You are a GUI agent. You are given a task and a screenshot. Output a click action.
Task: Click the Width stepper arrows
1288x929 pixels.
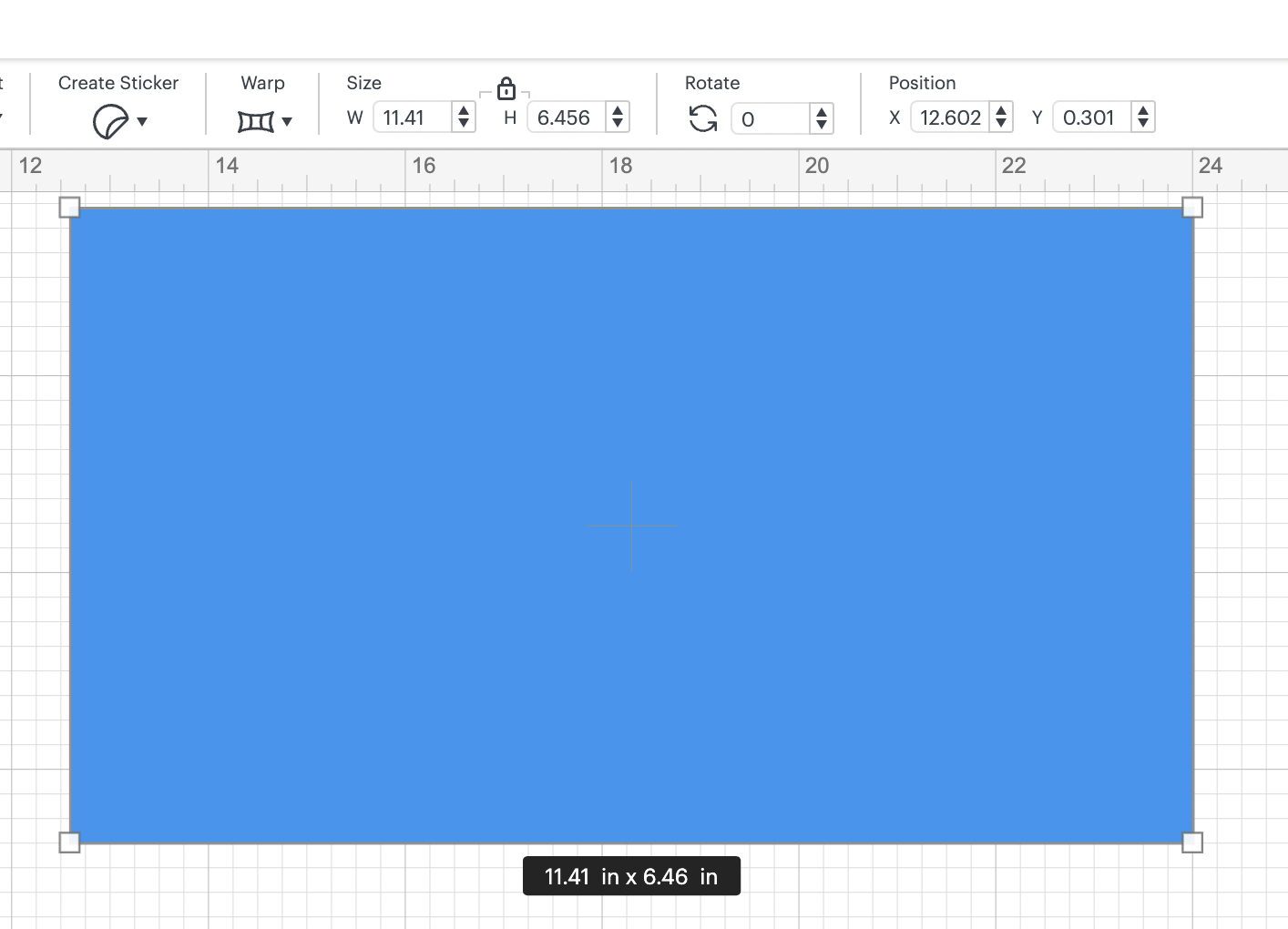(x=464, y=117)
